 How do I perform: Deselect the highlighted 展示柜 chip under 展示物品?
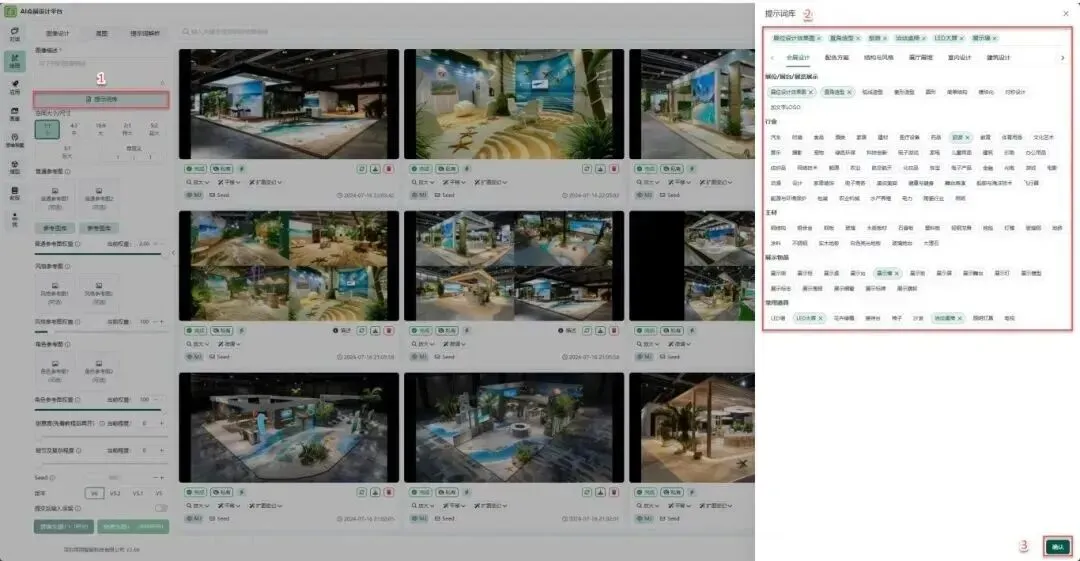pyautogui.click(x=888, y=274)
